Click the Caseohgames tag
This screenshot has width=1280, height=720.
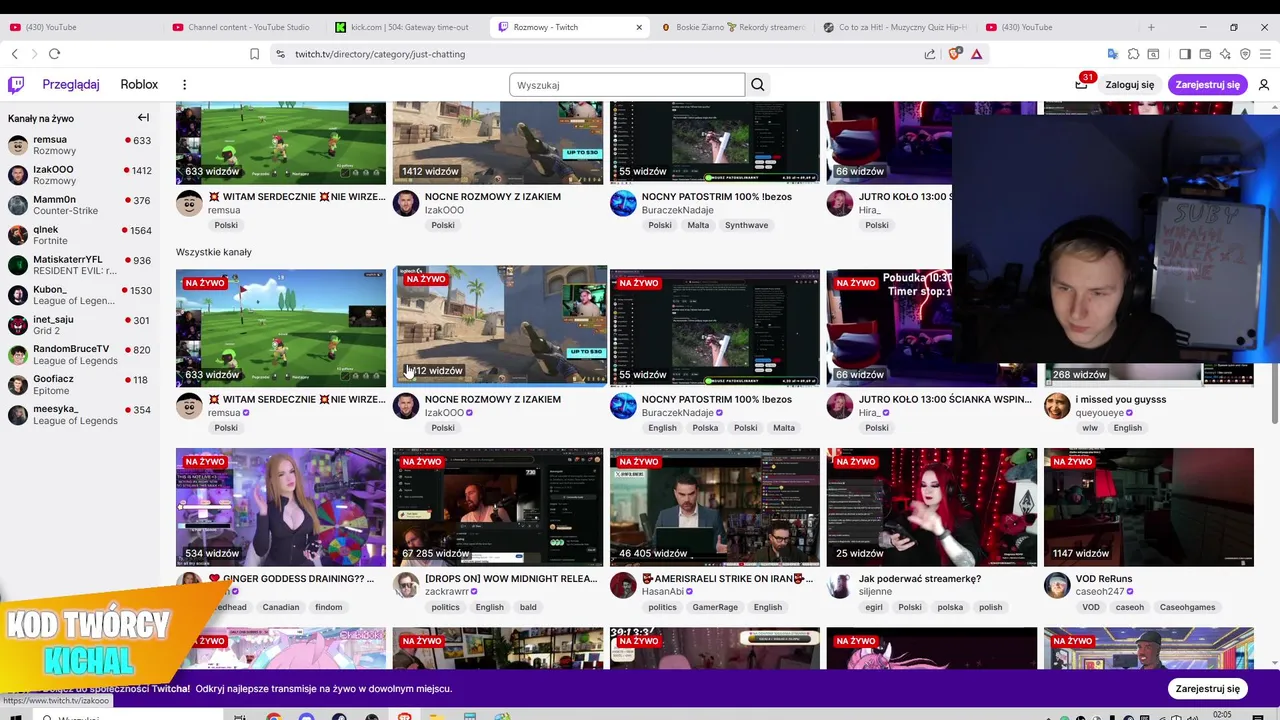(x=1188, y=607)
